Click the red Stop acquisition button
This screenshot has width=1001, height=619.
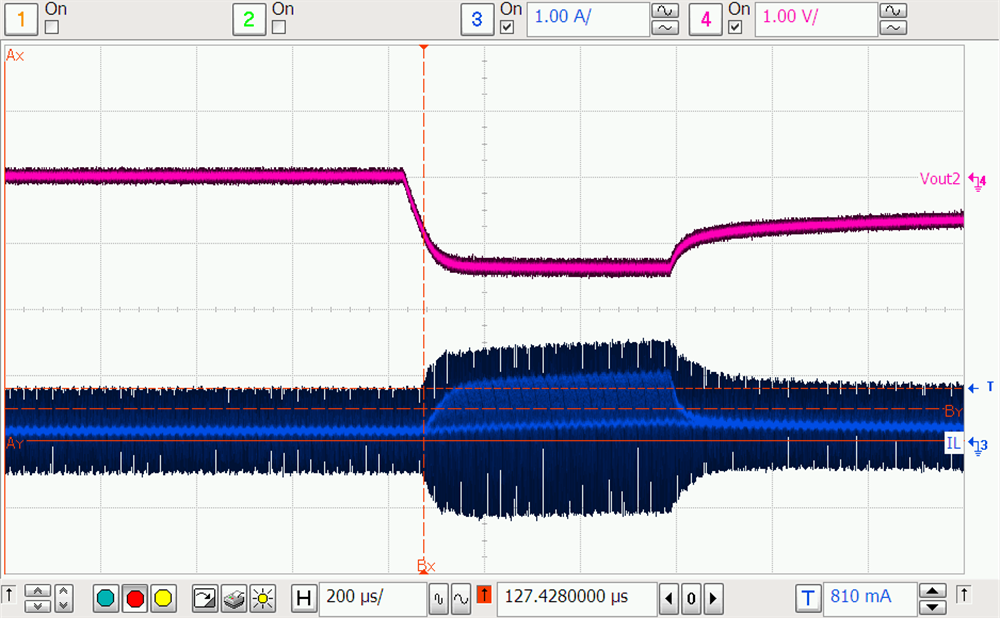pyautogui.click(x=135, y=598)
